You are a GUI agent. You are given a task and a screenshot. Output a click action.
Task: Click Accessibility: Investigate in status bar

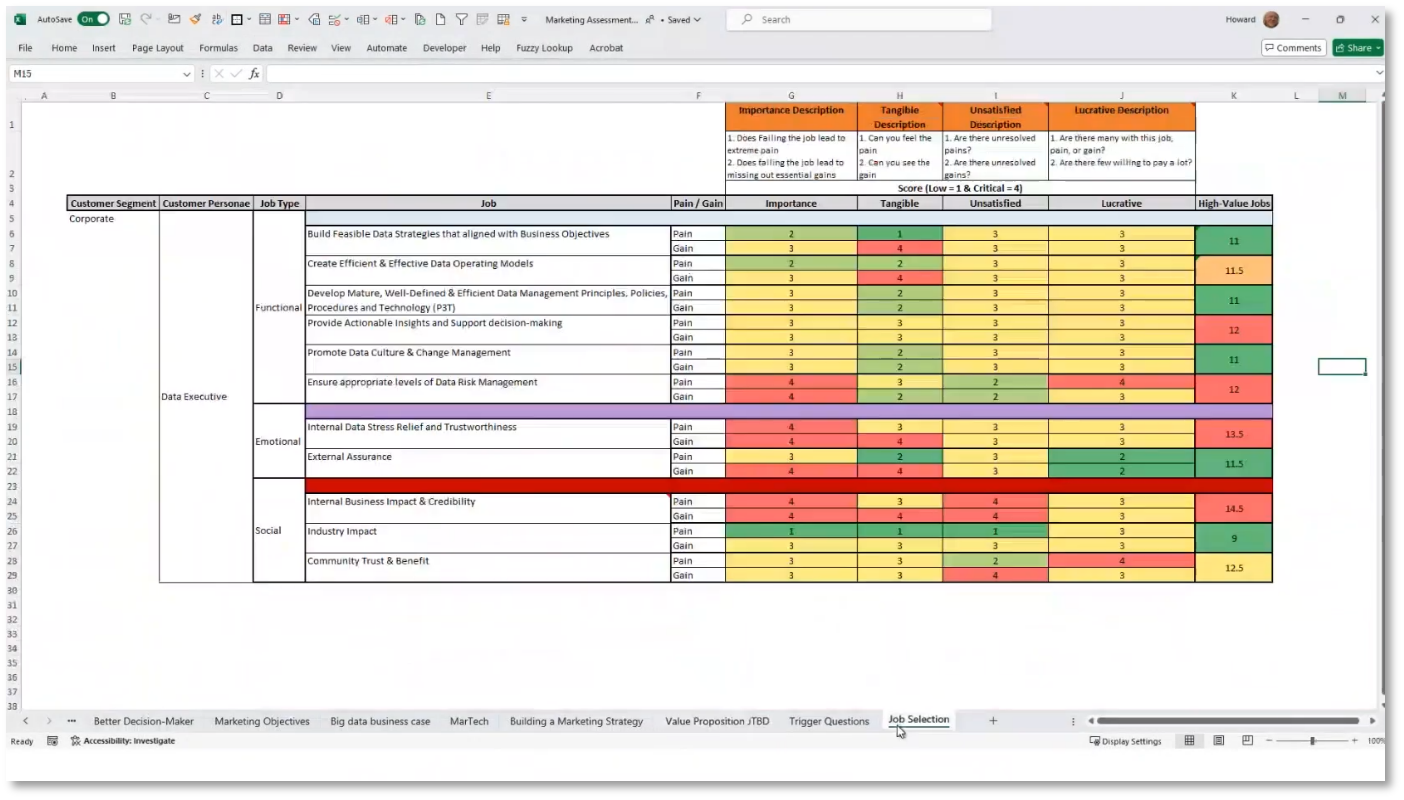(x=123, y=741)
